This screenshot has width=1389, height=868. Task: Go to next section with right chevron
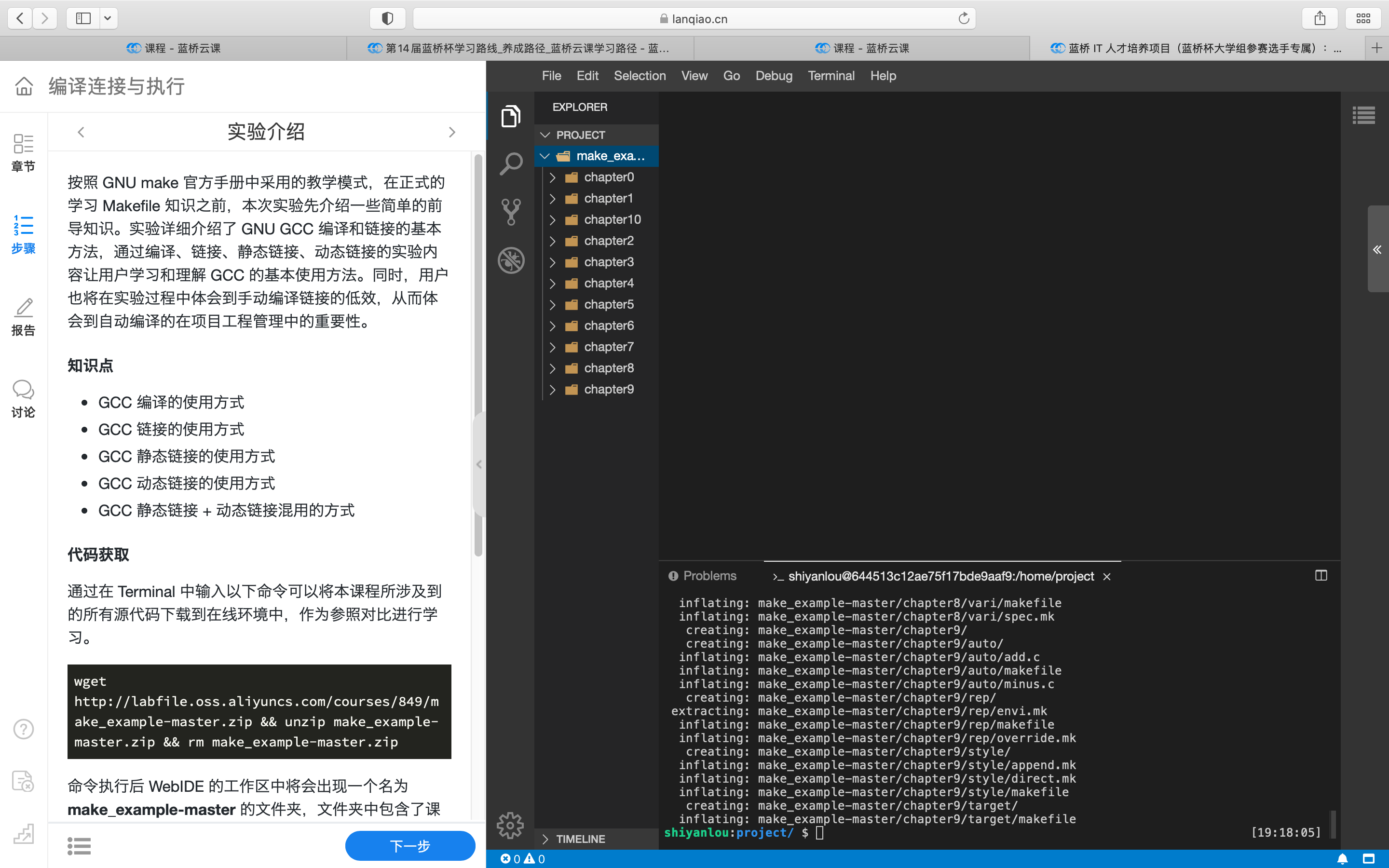(x=452, y=133)
